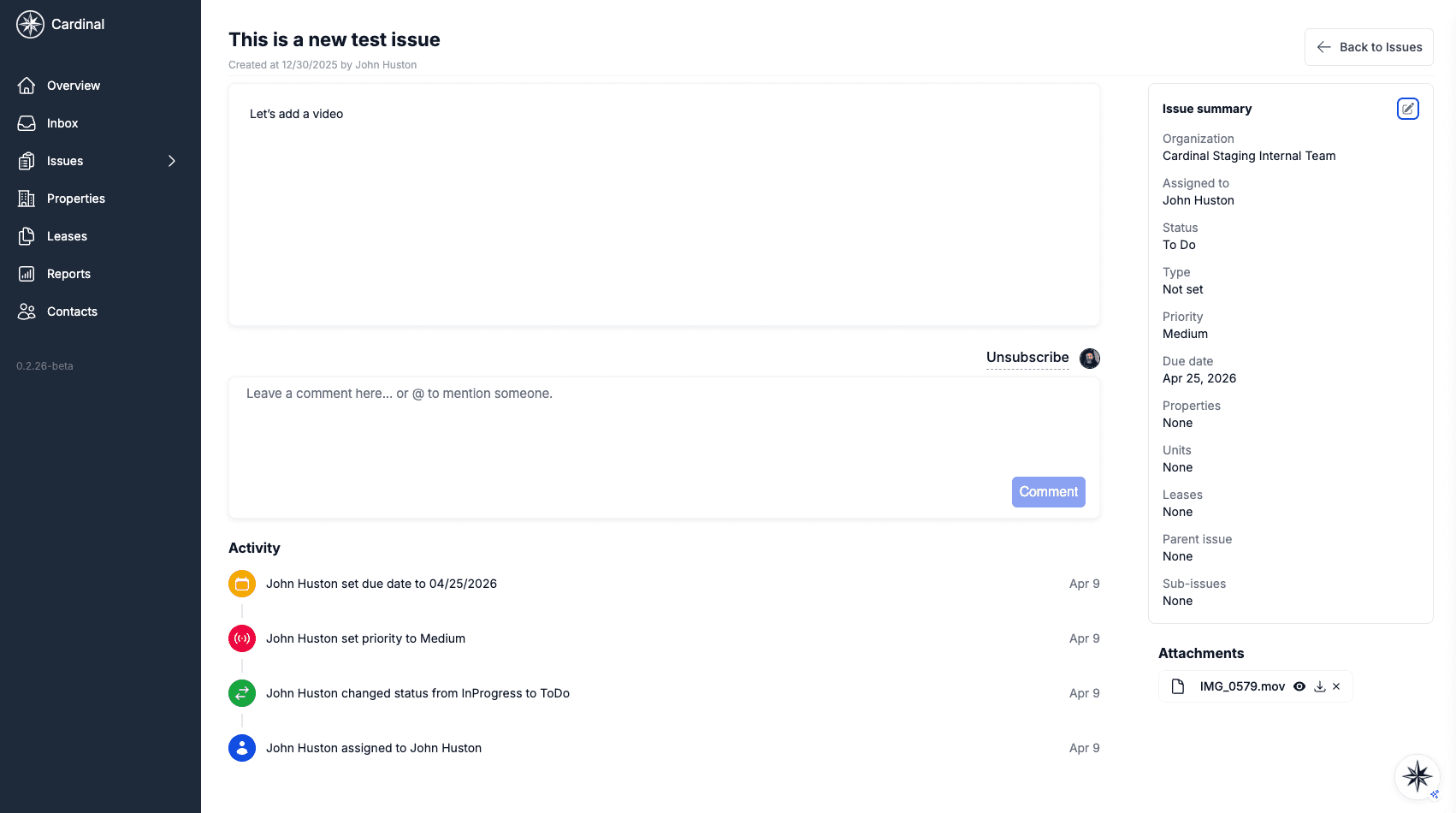Image resolution: width=1456 pixels, height=813 pixels.
Task: Click the Cardinal compass logo
Action: pos(29,24)
